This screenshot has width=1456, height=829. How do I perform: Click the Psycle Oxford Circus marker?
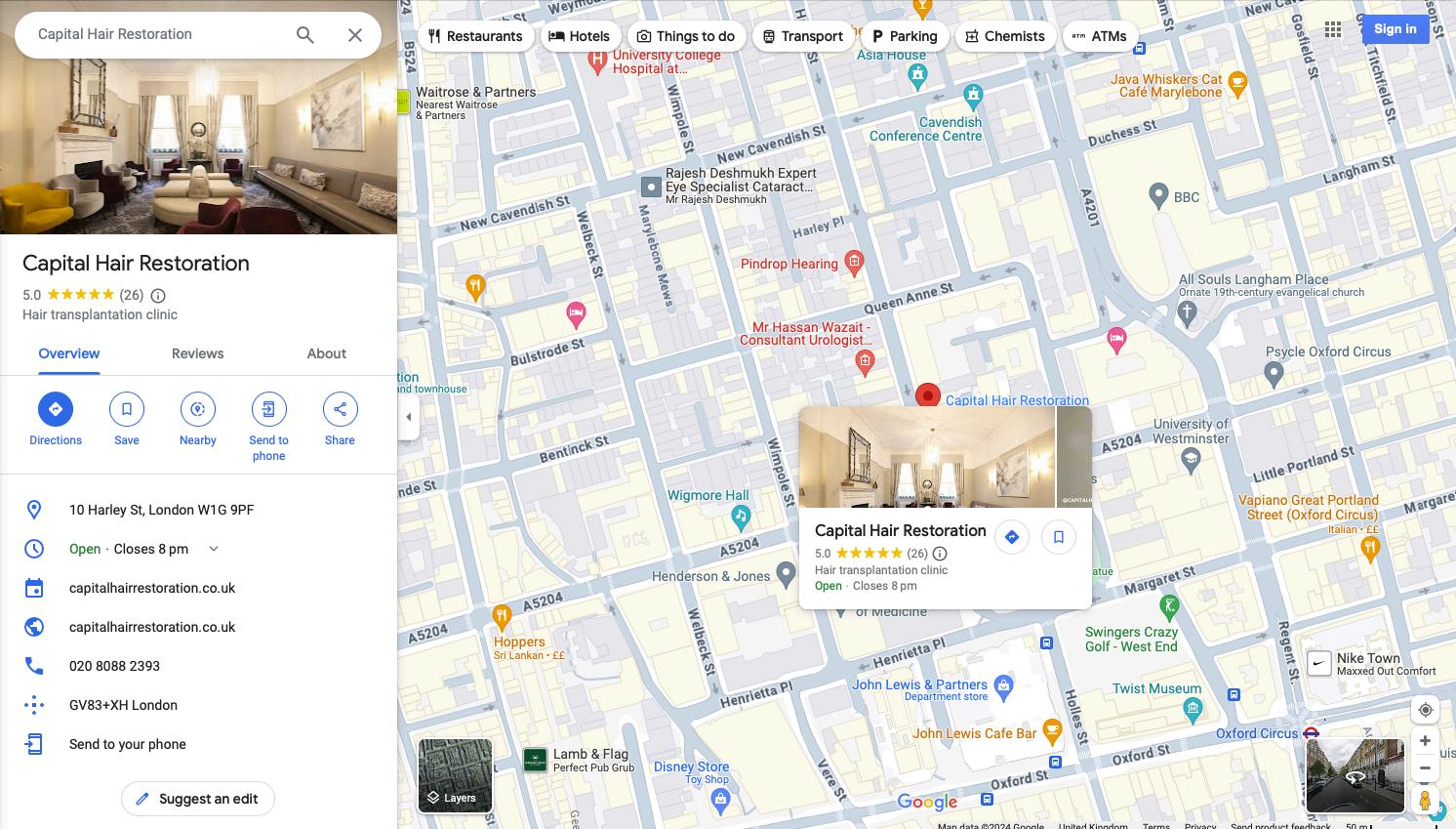click(1274, 372)
